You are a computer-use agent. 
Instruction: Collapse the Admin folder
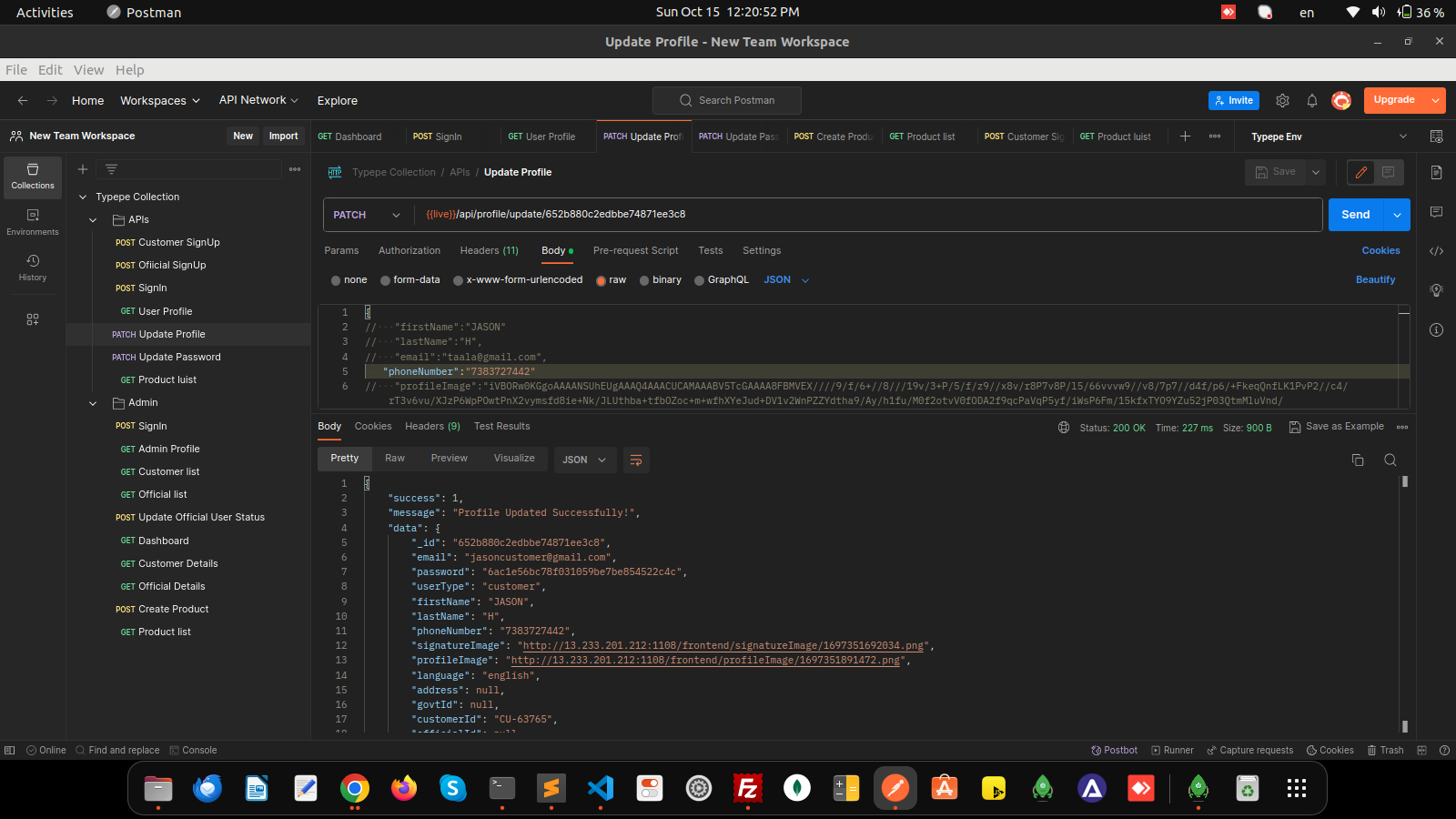pyautogui.click(x=93, y=403)
